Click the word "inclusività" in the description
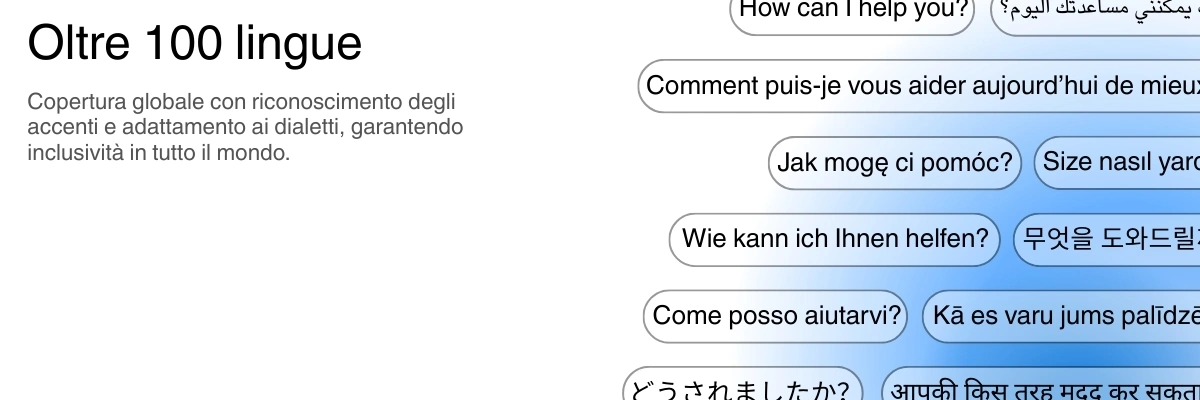The height and width of the screenshot is (400, 1200). (x=77, y=154)
